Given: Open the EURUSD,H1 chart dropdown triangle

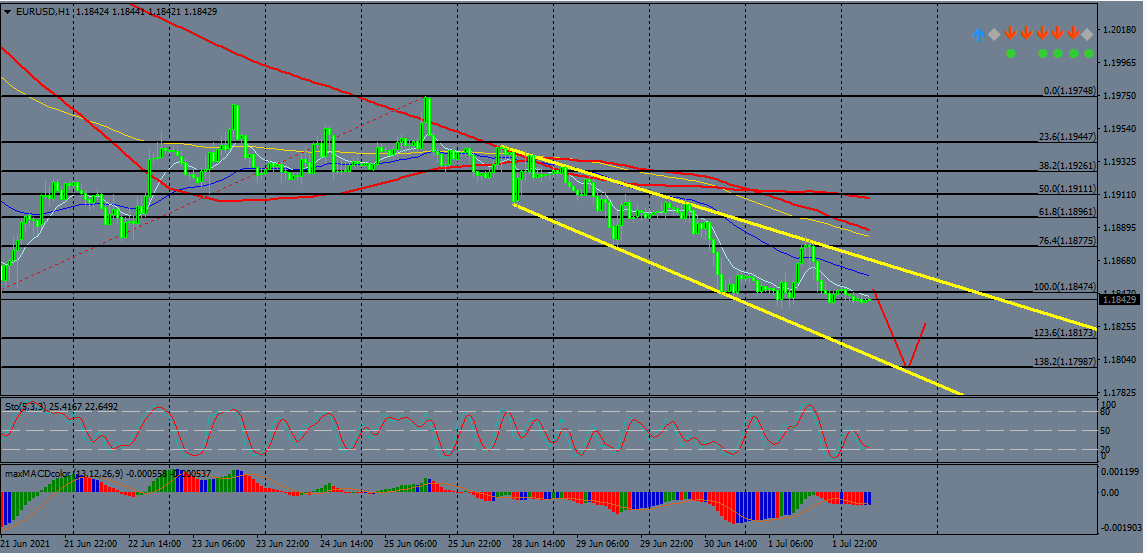Looking at the screenshot, I should coord(6,10).
